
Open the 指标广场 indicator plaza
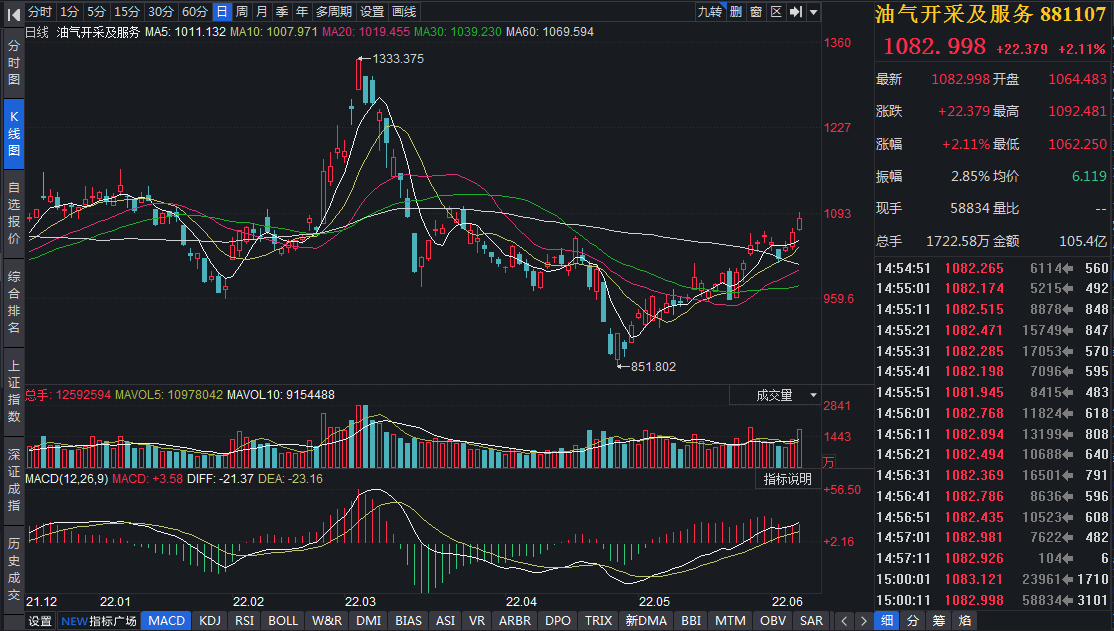(99, 621)
